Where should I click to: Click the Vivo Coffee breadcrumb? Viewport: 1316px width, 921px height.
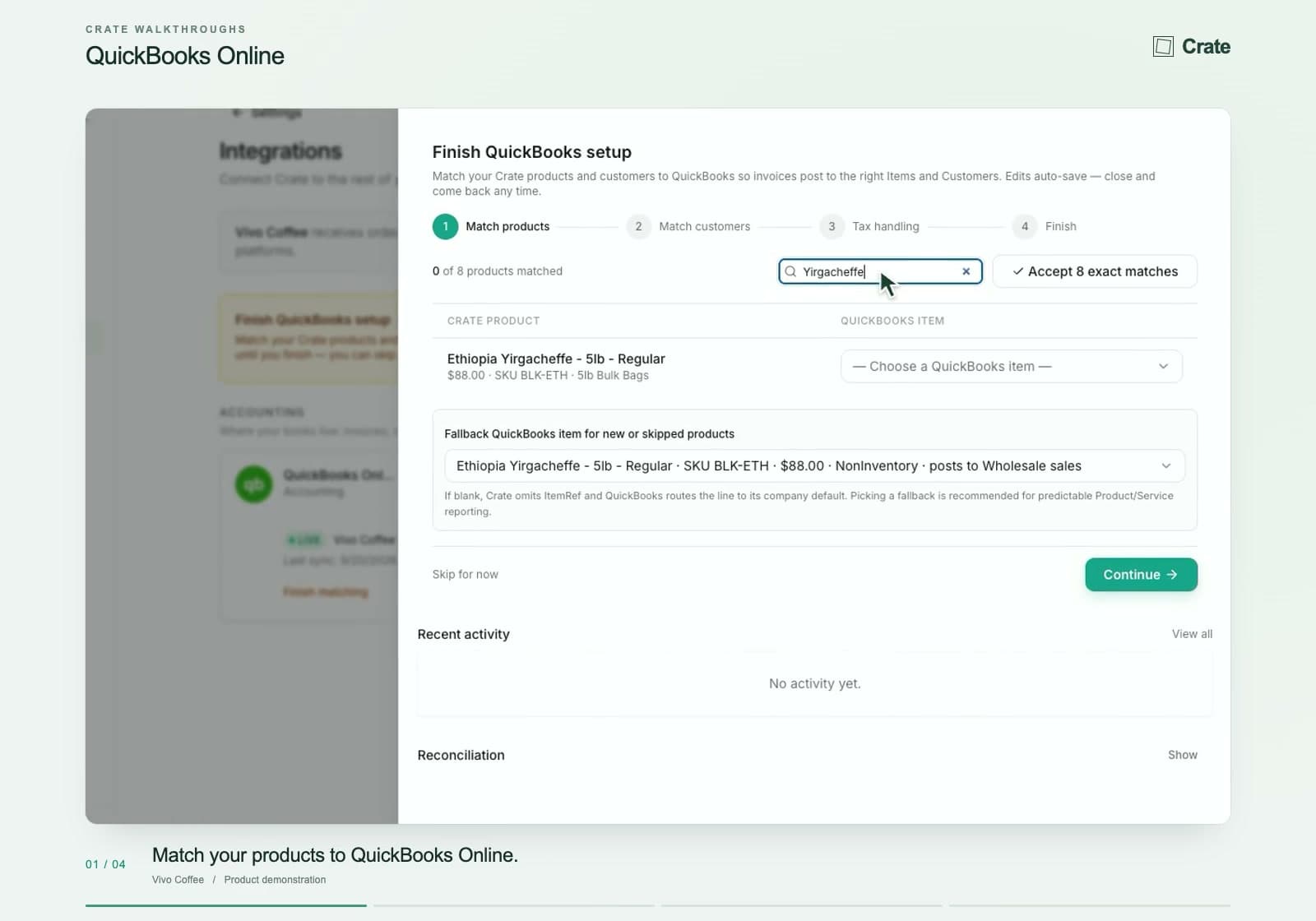[x=178, y=880]
